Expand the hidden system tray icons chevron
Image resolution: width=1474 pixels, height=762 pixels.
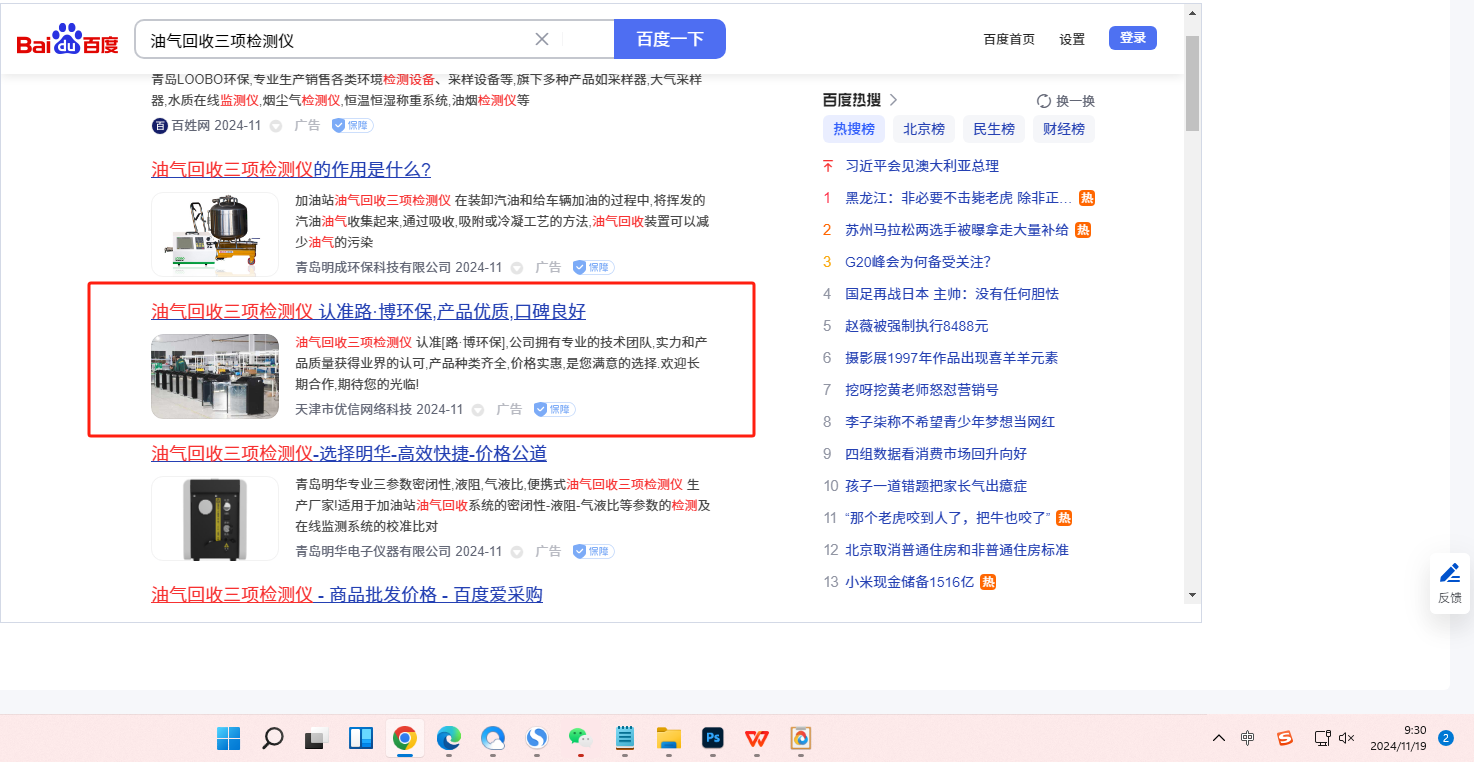(1218, 738)
